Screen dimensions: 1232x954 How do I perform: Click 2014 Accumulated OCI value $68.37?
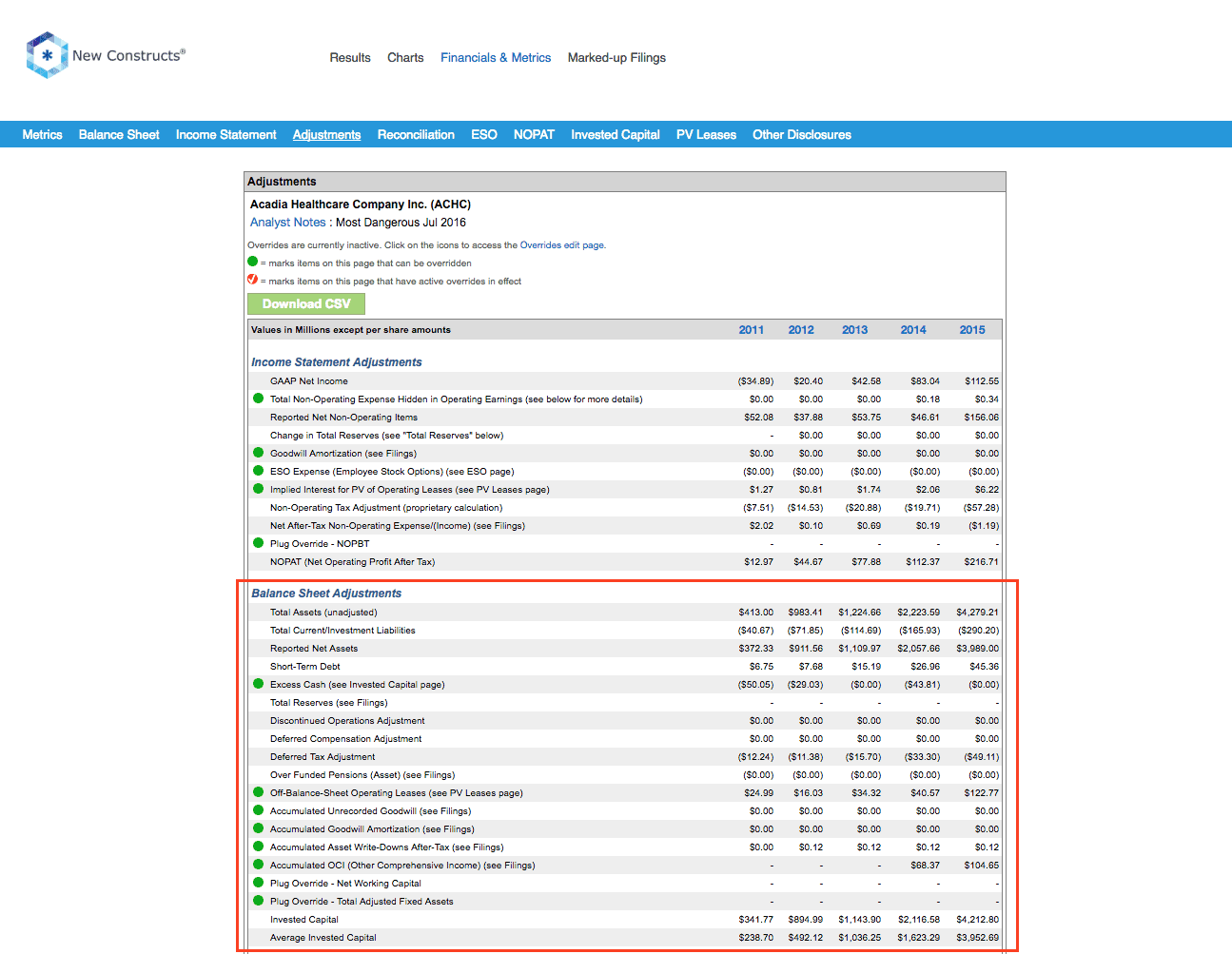[925, 866]
